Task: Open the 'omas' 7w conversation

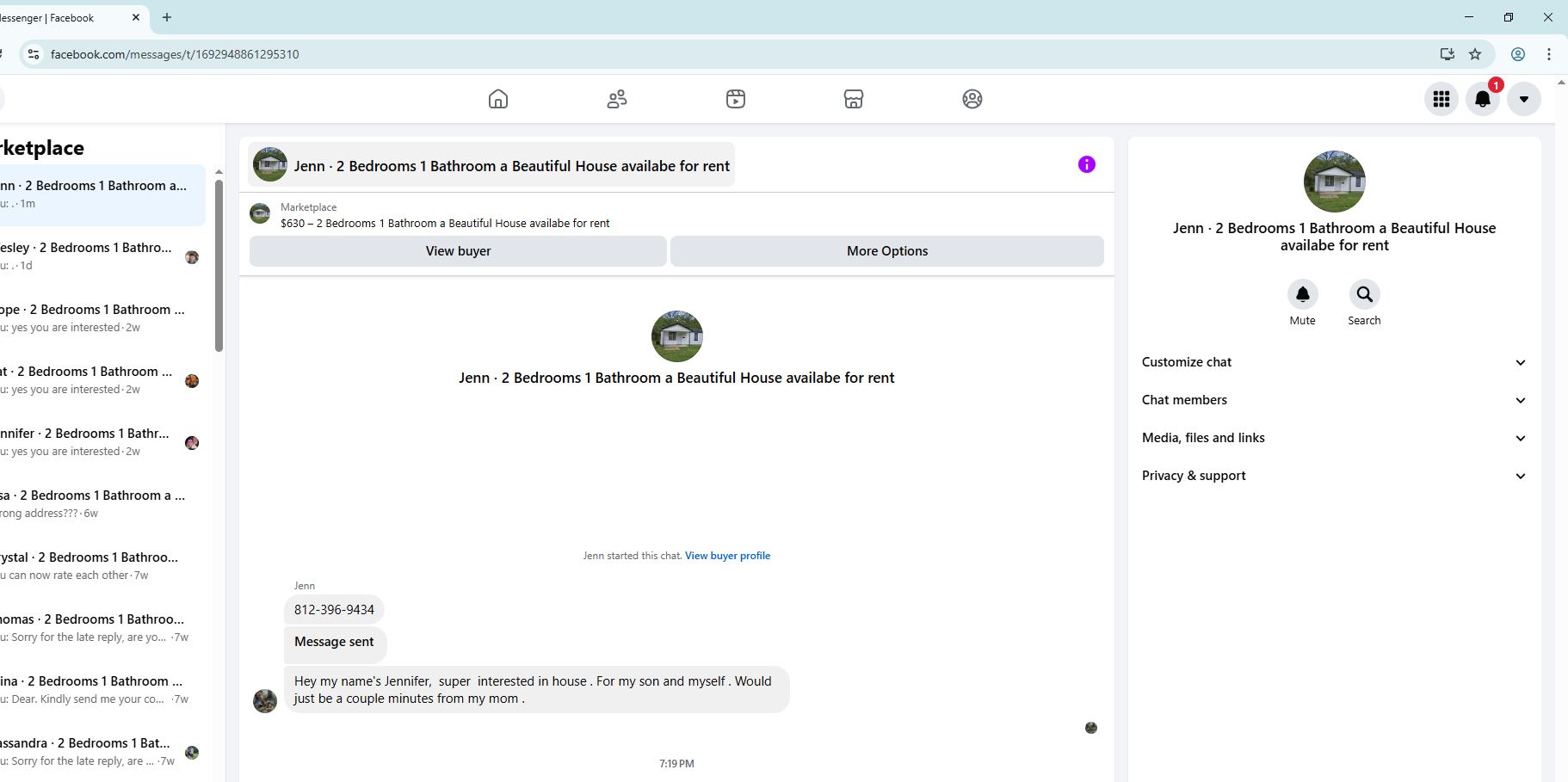Action: pyautogui.click(x=102, y=628)
